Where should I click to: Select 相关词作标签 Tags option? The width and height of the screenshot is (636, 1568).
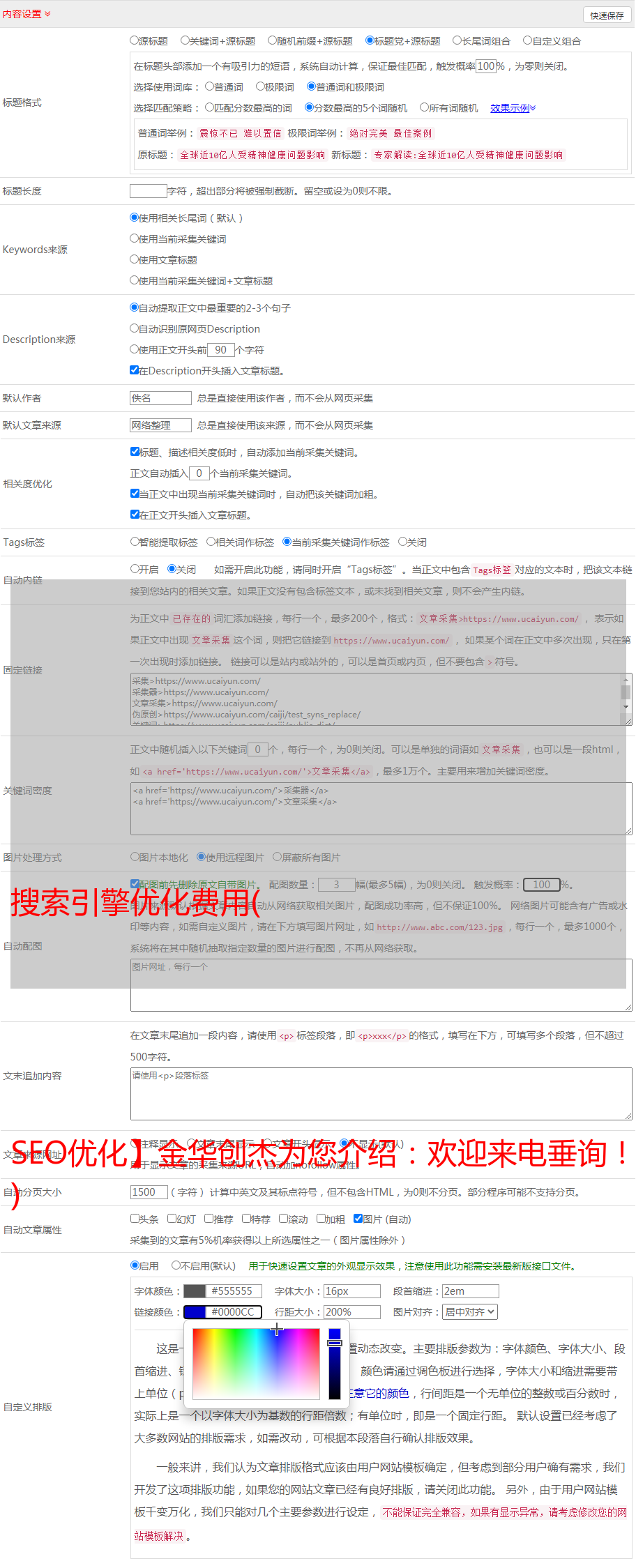click(211, 542)
